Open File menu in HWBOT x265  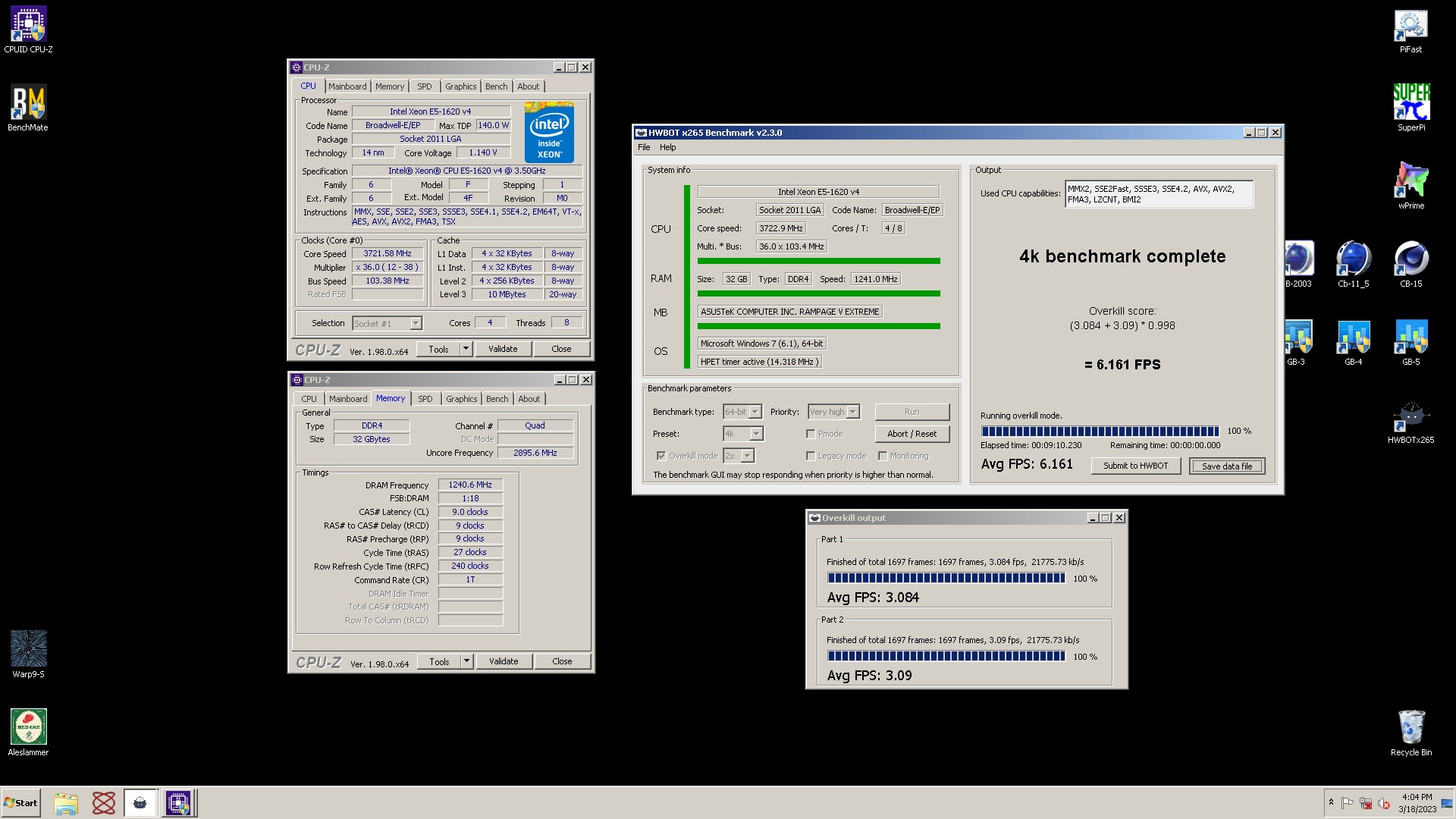click(x=644, y=147)
